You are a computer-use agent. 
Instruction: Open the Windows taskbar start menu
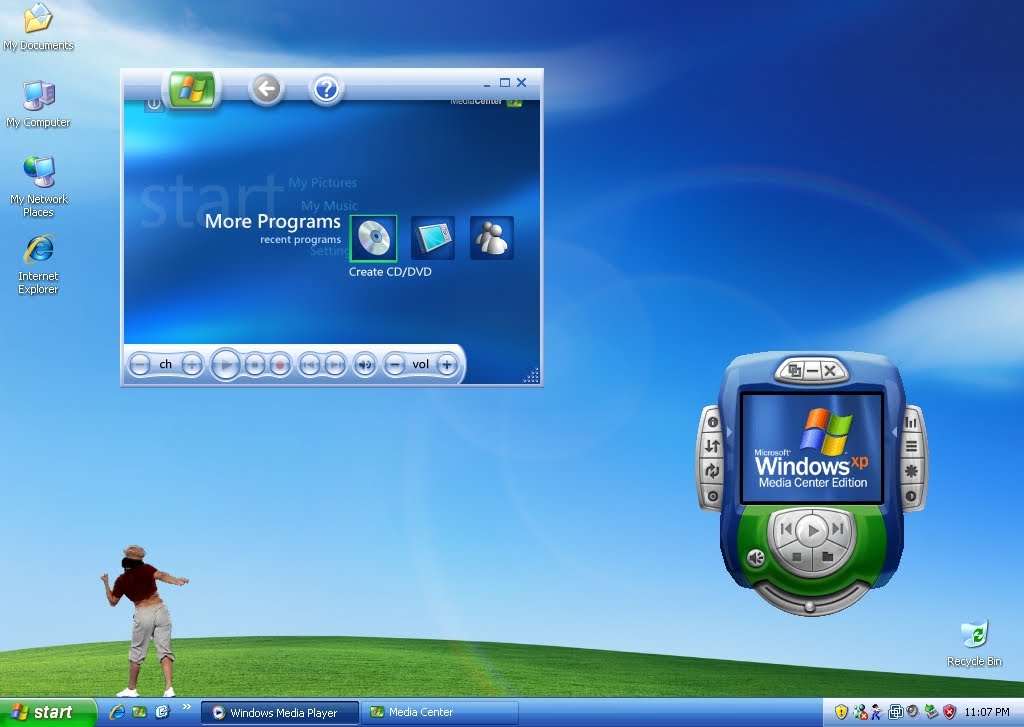47,713
